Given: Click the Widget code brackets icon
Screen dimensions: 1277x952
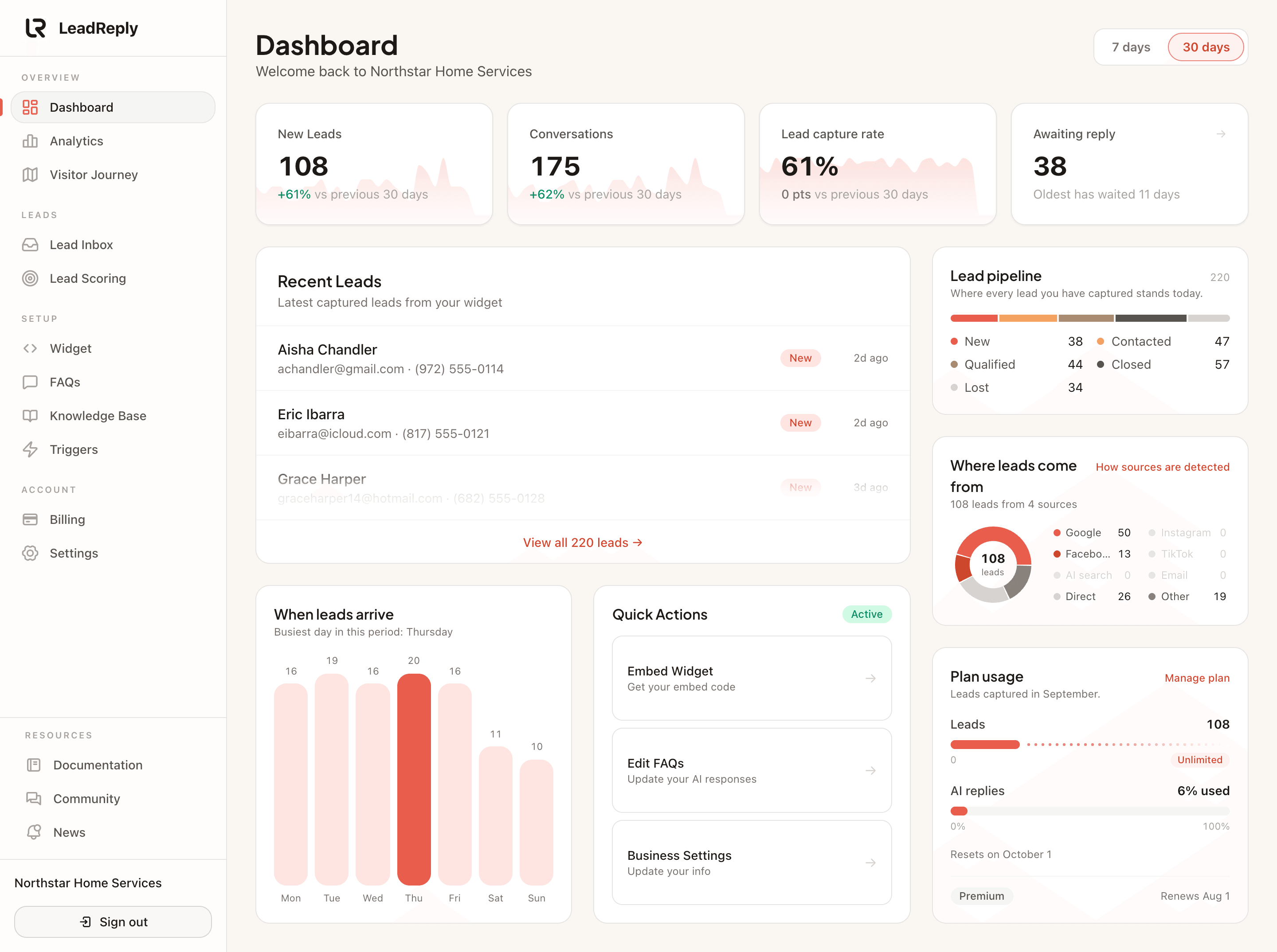Looking at the screenshot, I should tap(30, 349).
